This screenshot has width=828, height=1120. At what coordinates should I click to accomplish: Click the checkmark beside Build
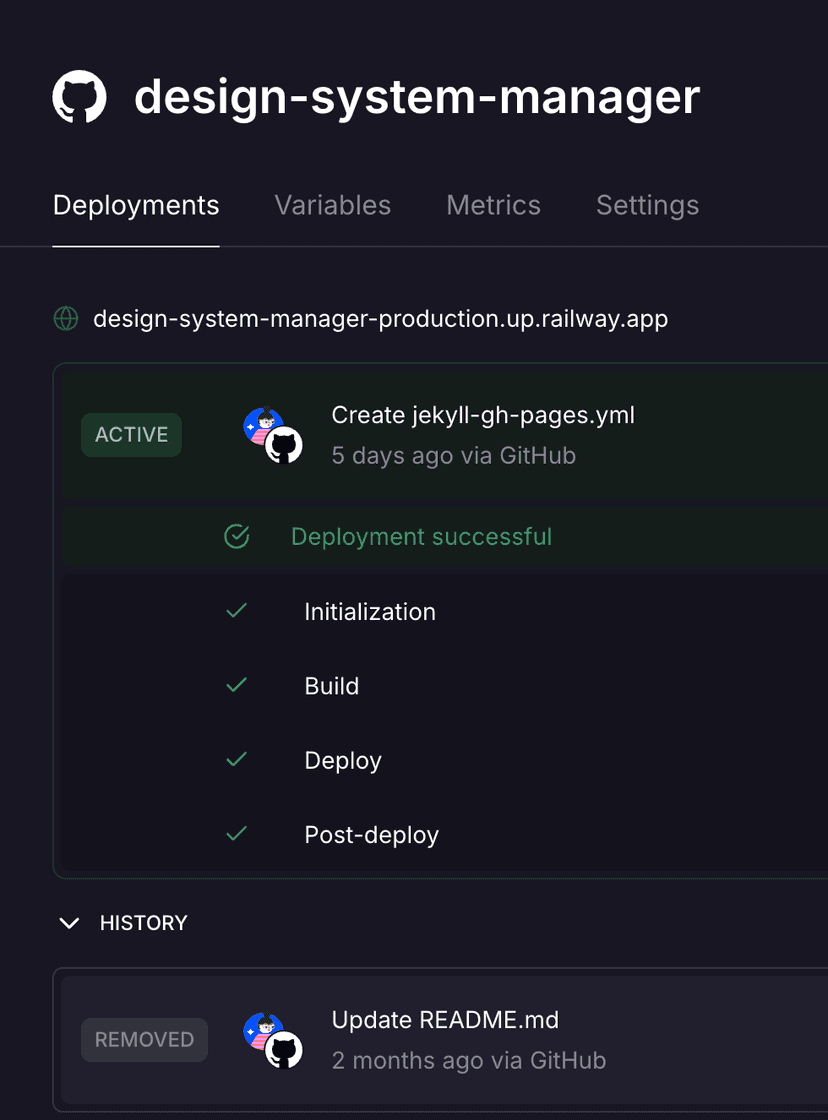(x=236, y=686)
